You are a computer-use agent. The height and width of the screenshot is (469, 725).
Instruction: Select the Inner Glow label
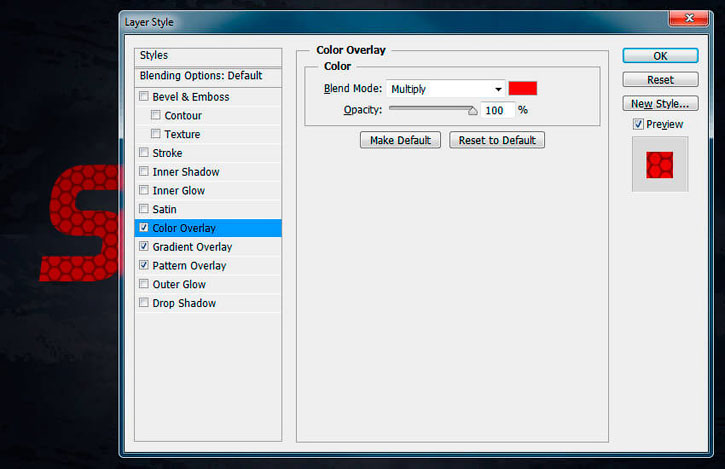[178, 191]
